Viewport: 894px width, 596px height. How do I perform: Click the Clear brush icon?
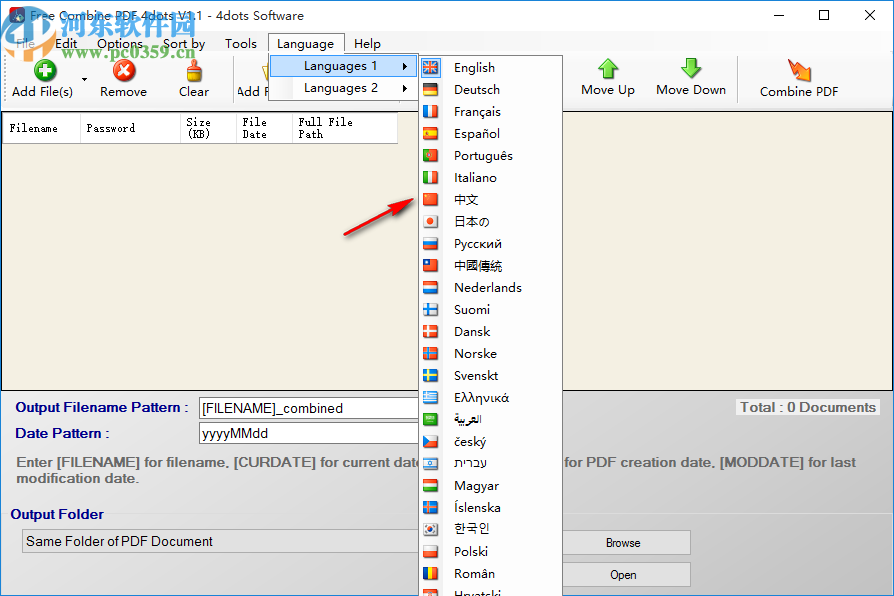tap(194, 71)
